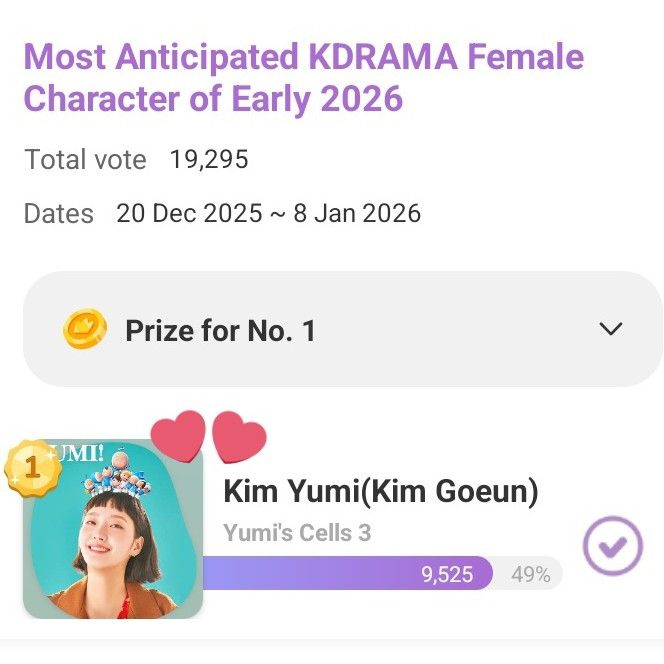Click the 49% percentage label

coord(530,574)
